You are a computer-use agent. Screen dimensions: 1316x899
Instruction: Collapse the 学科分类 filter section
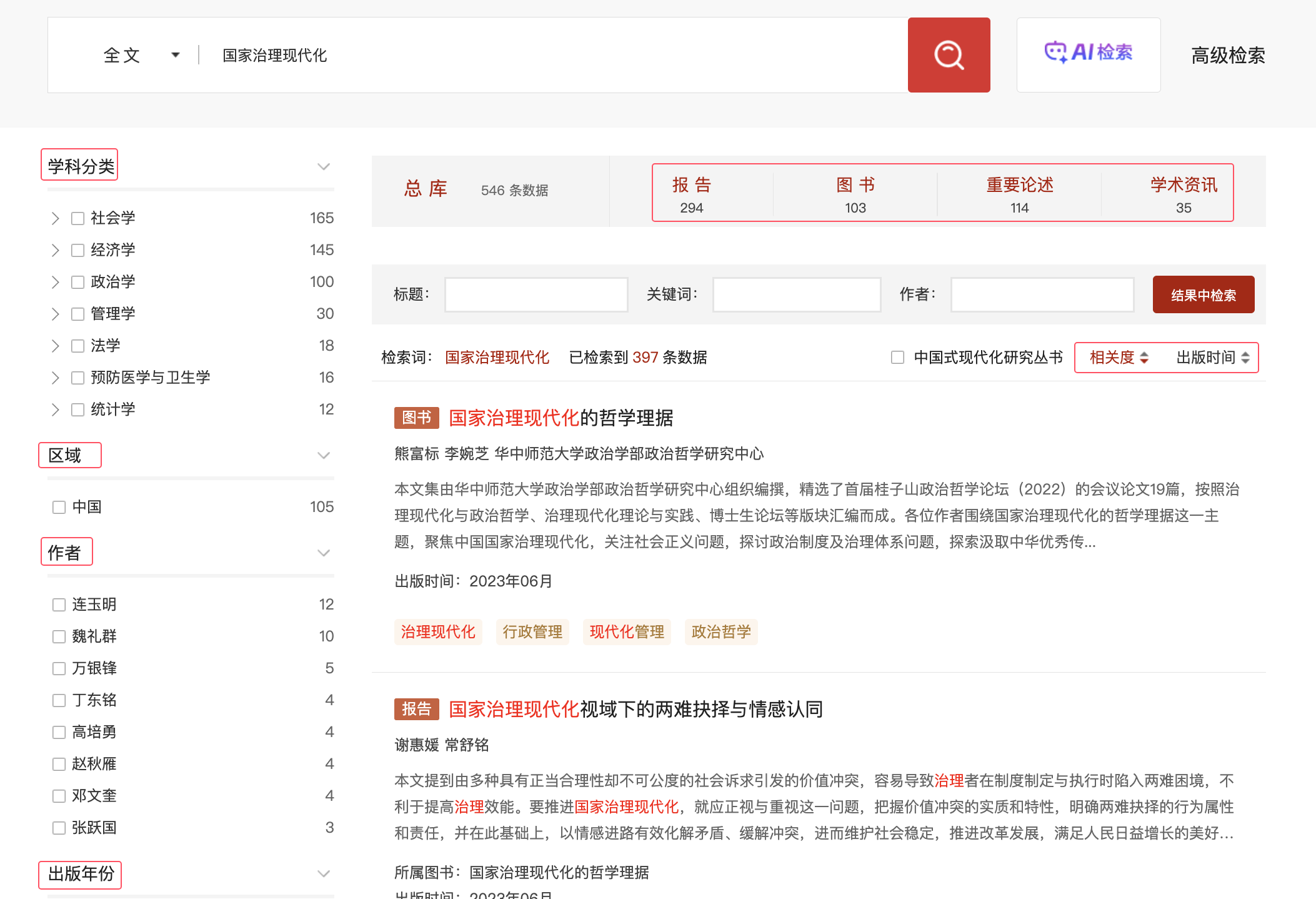323,166
